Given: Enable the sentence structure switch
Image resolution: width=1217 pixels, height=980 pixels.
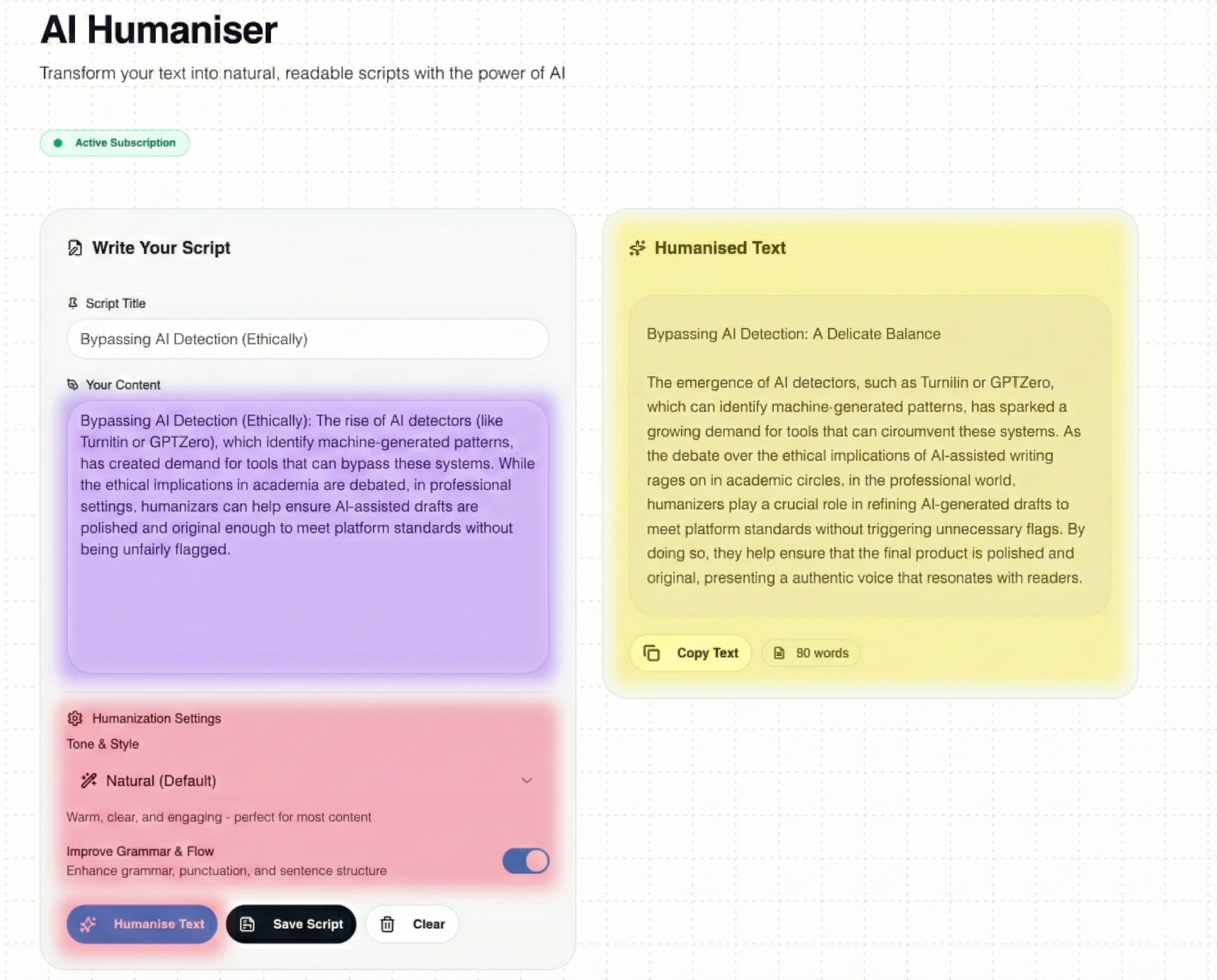Looking at the screenshot, I should point(525,861).
